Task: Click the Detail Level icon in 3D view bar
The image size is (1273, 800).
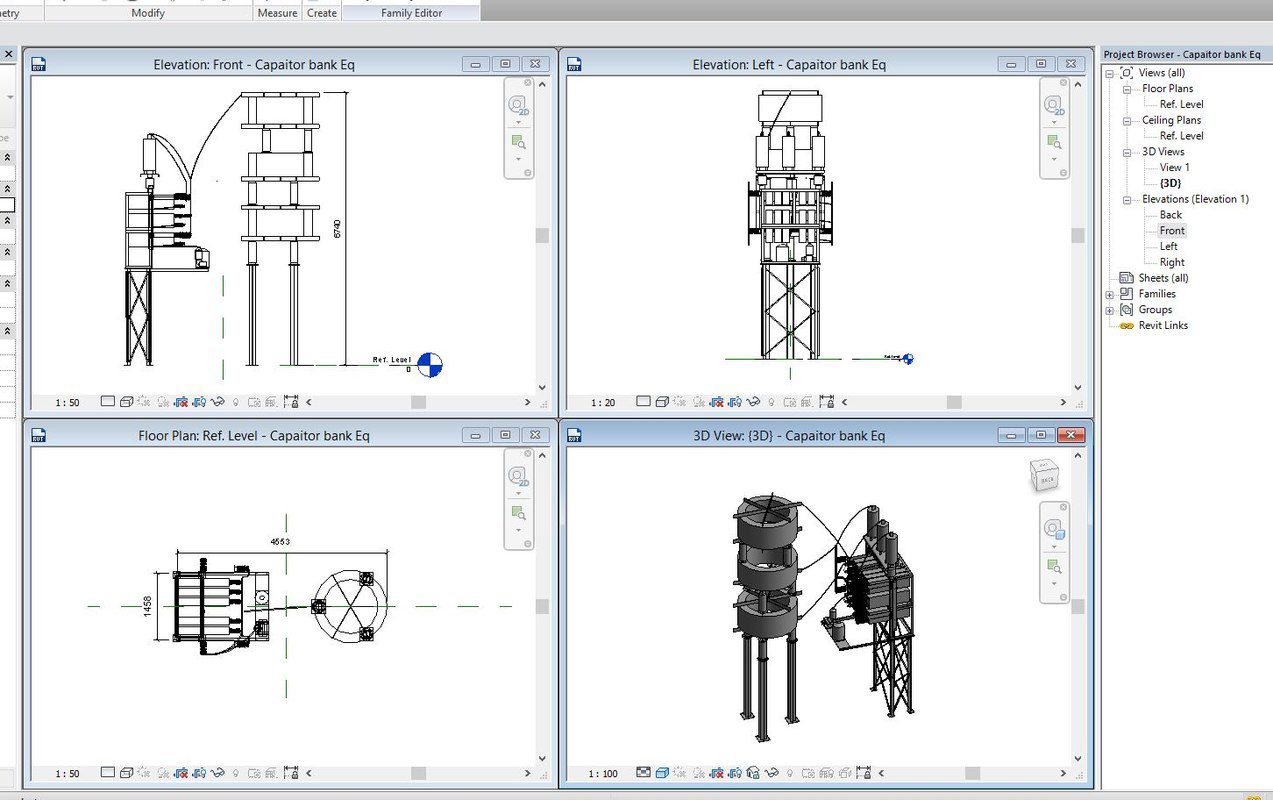Action: [x=642, y=773]
